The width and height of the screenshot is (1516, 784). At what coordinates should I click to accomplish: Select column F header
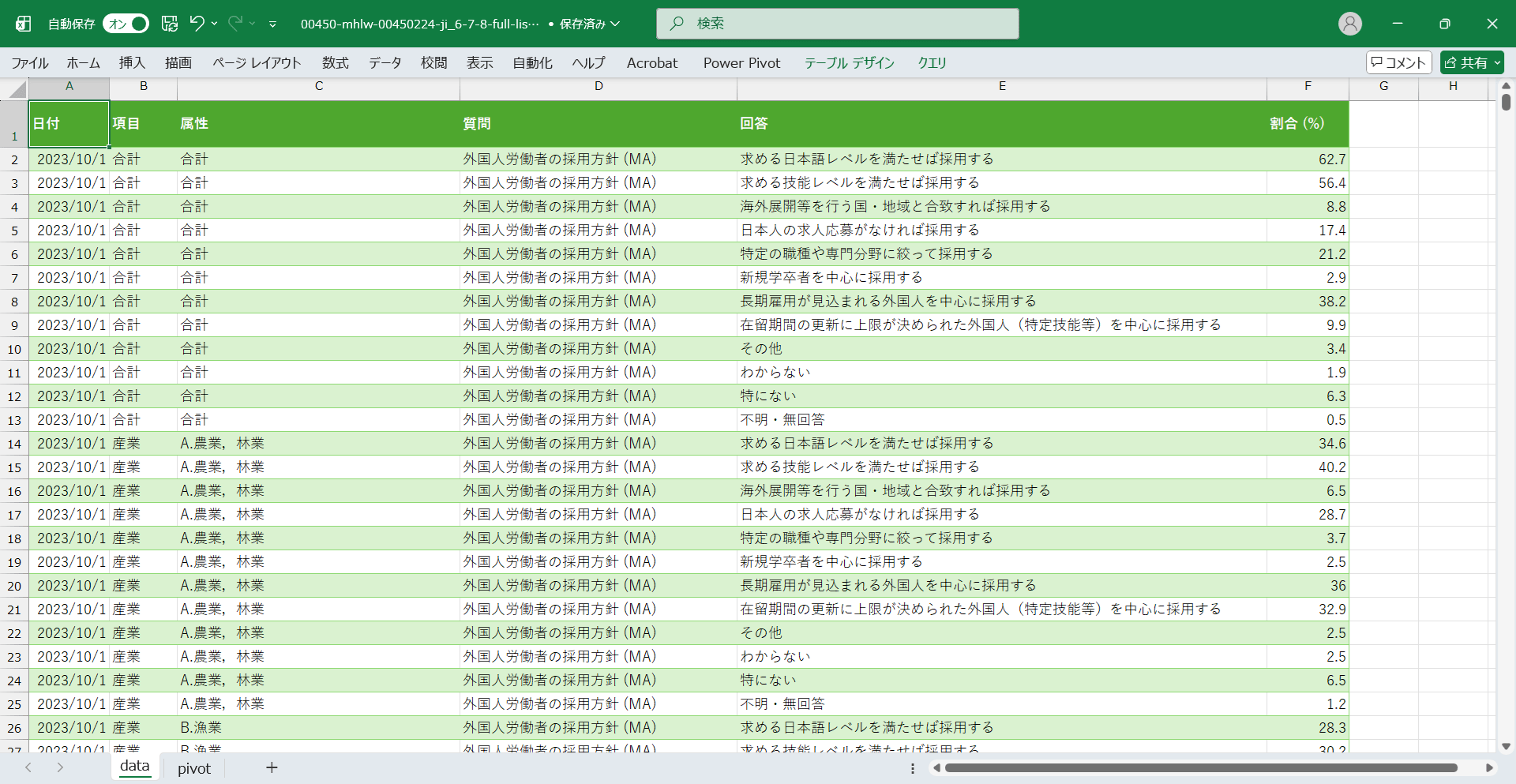1308,86
